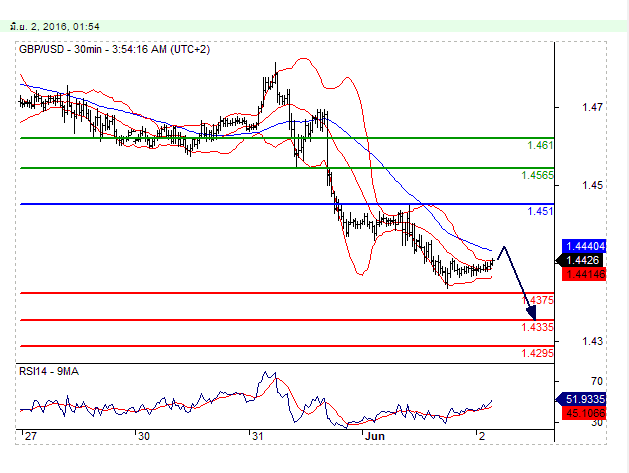Click the RSI moving average tag 45.1066
Viewport: 629px width, 473px height.
(x=584, y=413)
